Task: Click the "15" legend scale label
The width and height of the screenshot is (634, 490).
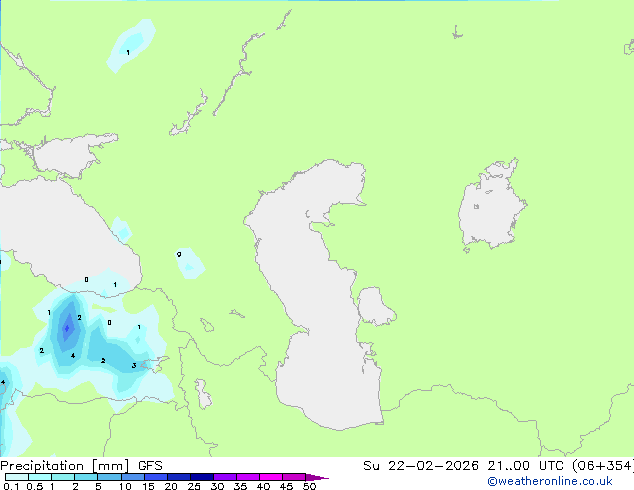Action: tap(148, 486)
